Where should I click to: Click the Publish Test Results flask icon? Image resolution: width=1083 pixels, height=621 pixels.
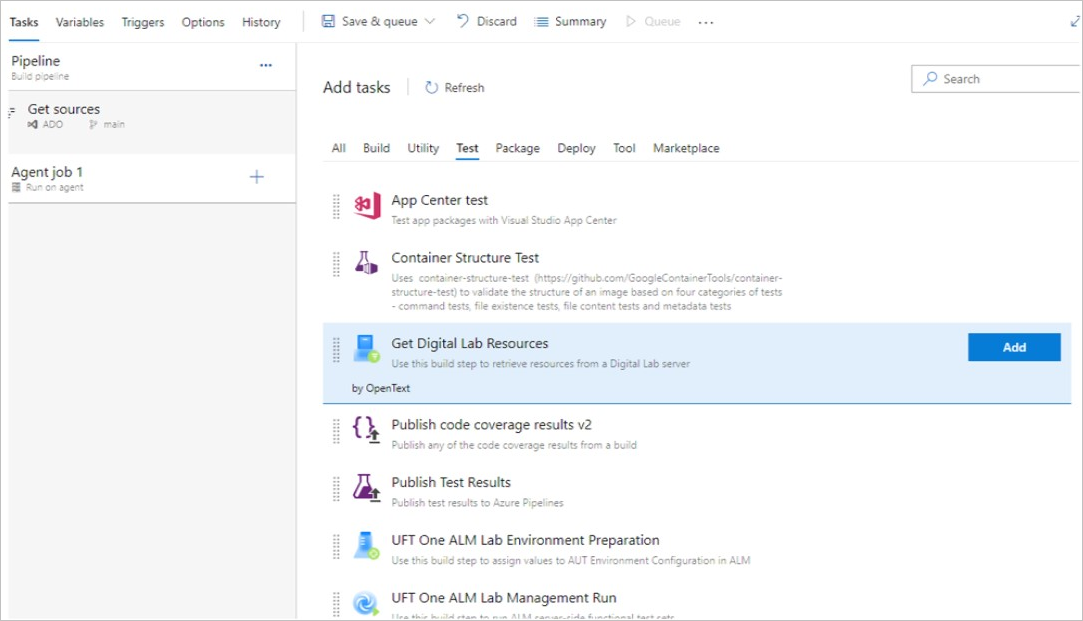pyautogui.click(x=366, y=488)
